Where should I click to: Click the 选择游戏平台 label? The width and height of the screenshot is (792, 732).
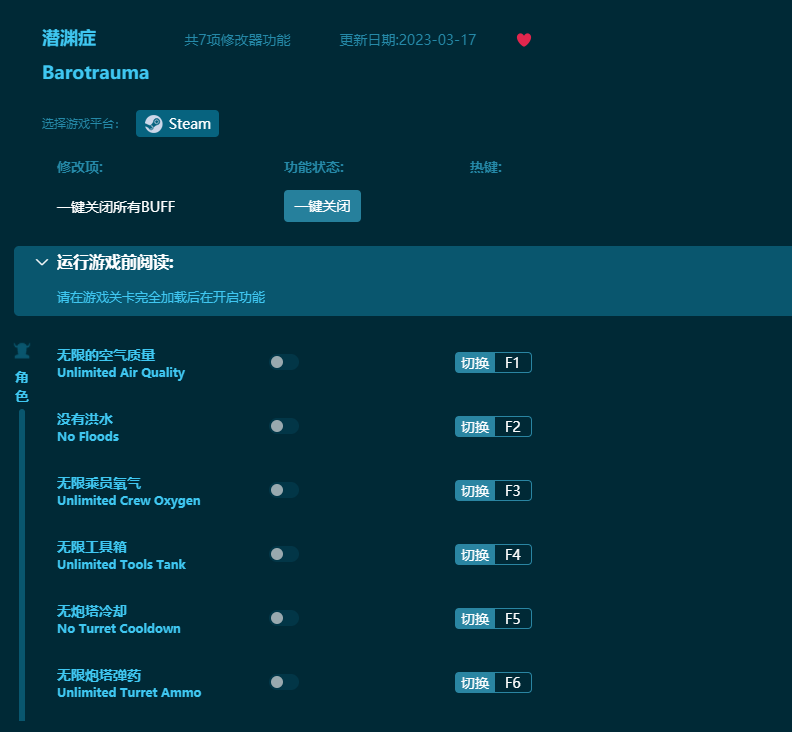80,124
